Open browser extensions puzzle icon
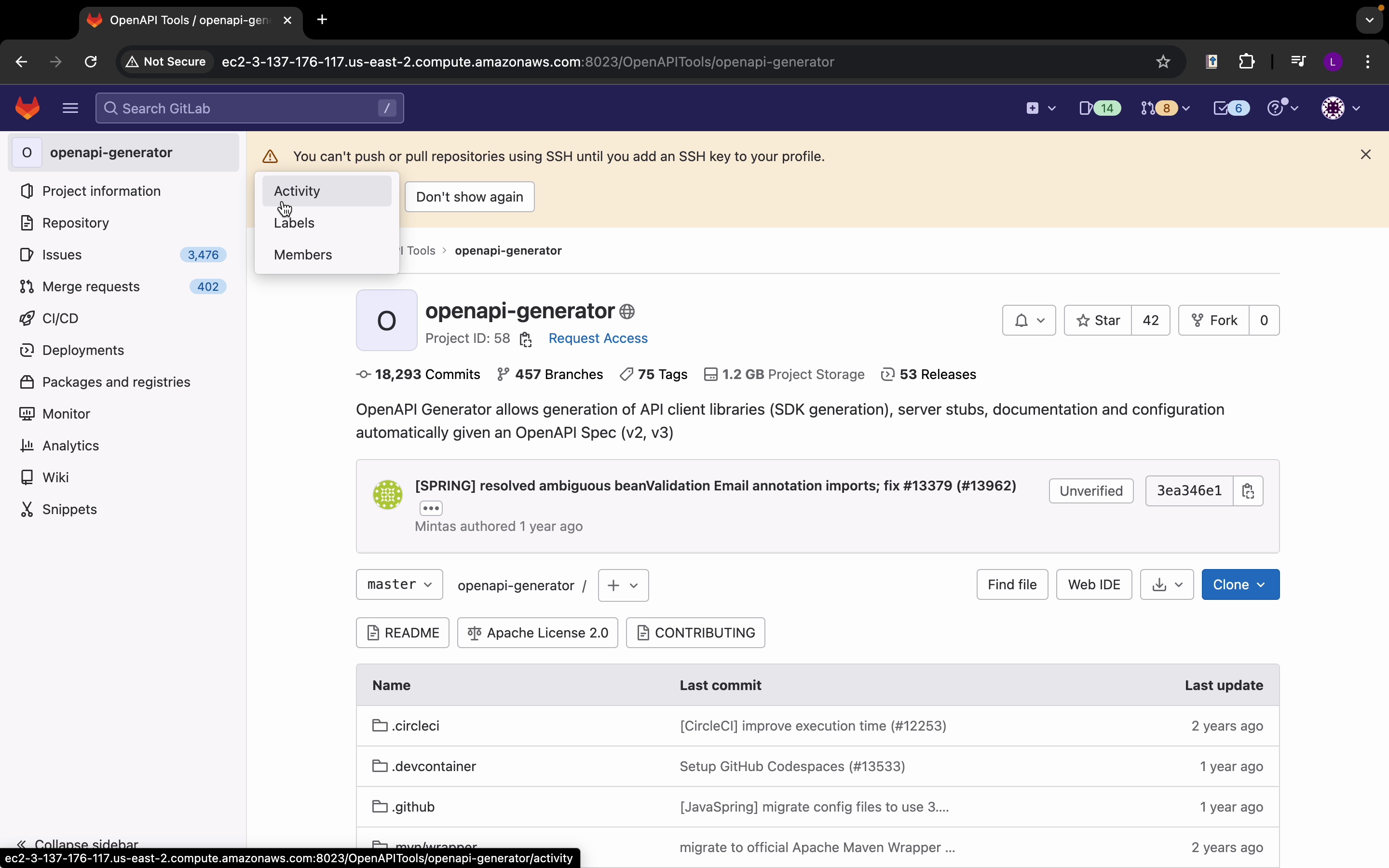The image size is (1389, 868). click(x=1247, y=61)
